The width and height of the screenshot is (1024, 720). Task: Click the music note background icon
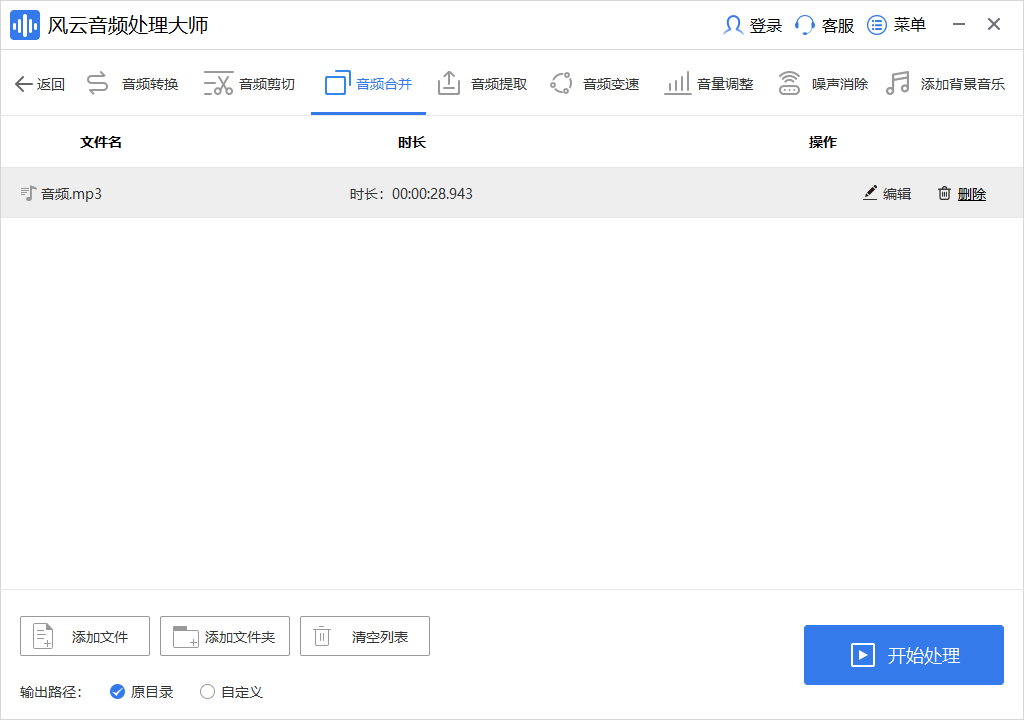pyautogui.click(x=898, y=83)
